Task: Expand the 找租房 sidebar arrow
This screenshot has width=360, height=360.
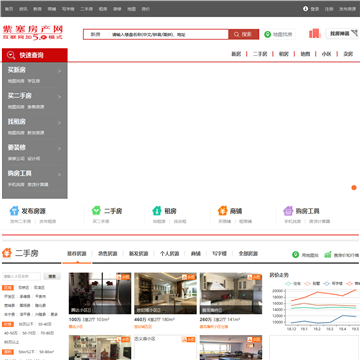Action: 59,123
